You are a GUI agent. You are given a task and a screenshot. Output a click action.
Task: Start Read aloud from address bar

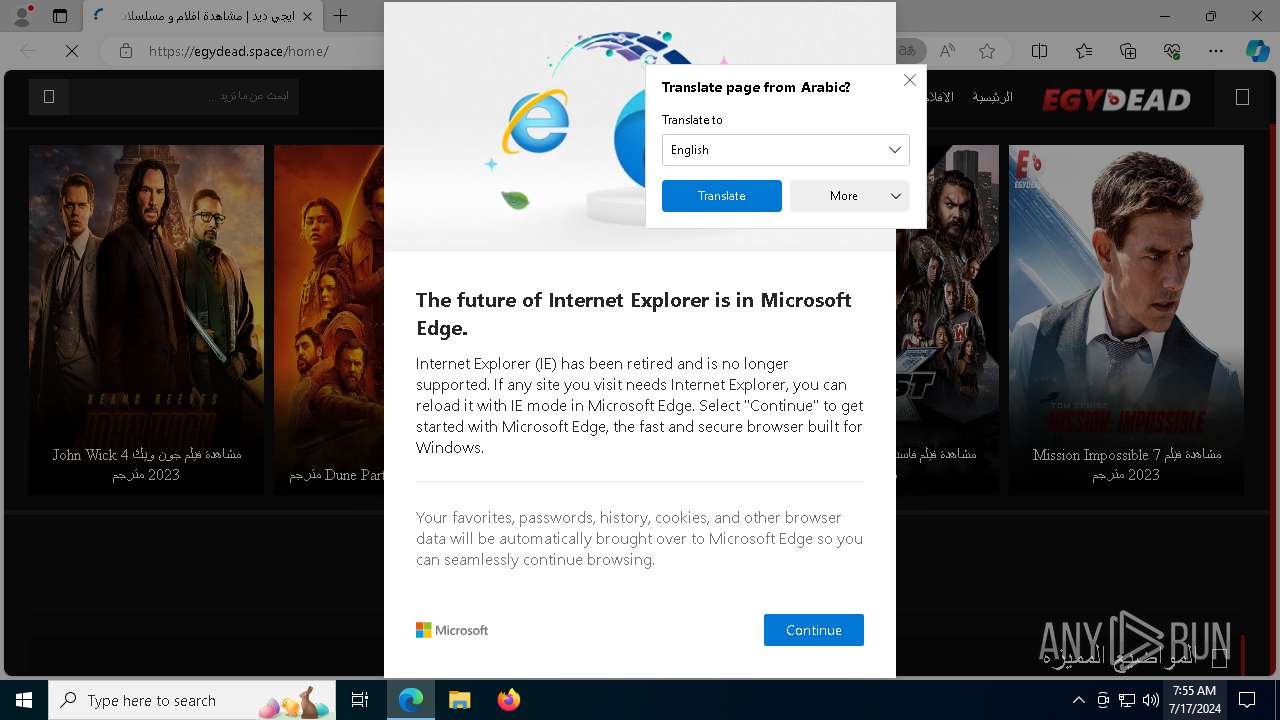tap(947, 51)
